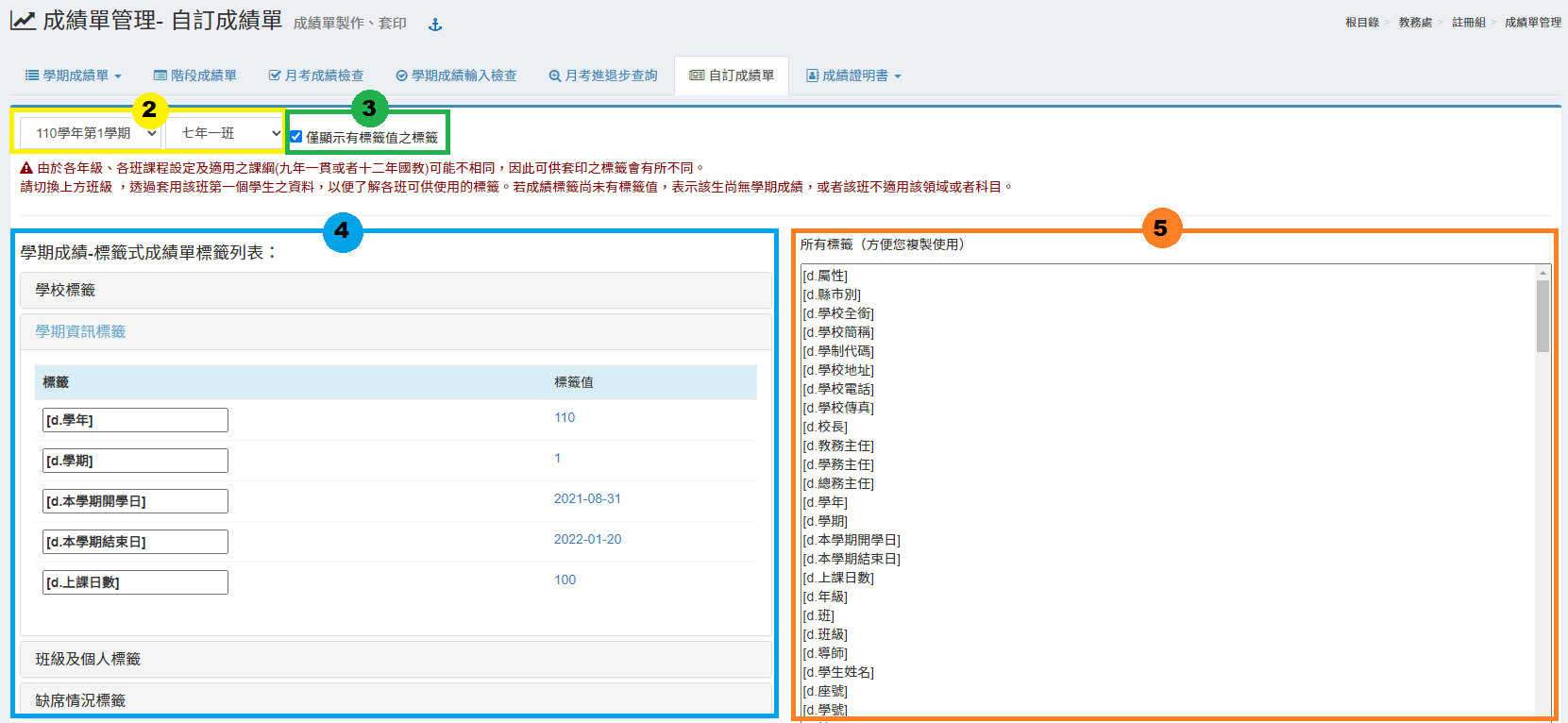Click the 根目錄 breadcrumb link
The image size is (1568, 723).
coord(1362,23)
